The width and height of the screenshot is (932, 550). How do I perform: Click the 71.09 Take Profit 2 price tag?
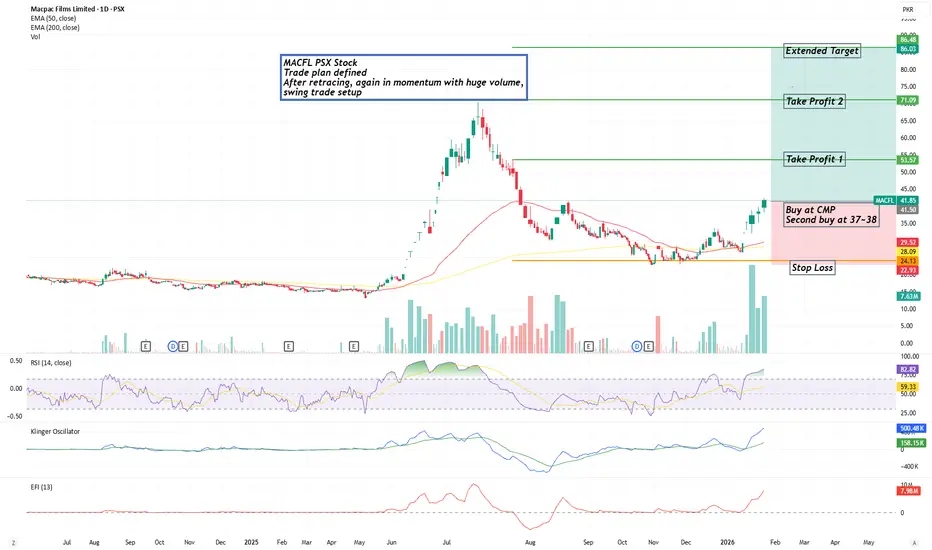tap(908, 100)
